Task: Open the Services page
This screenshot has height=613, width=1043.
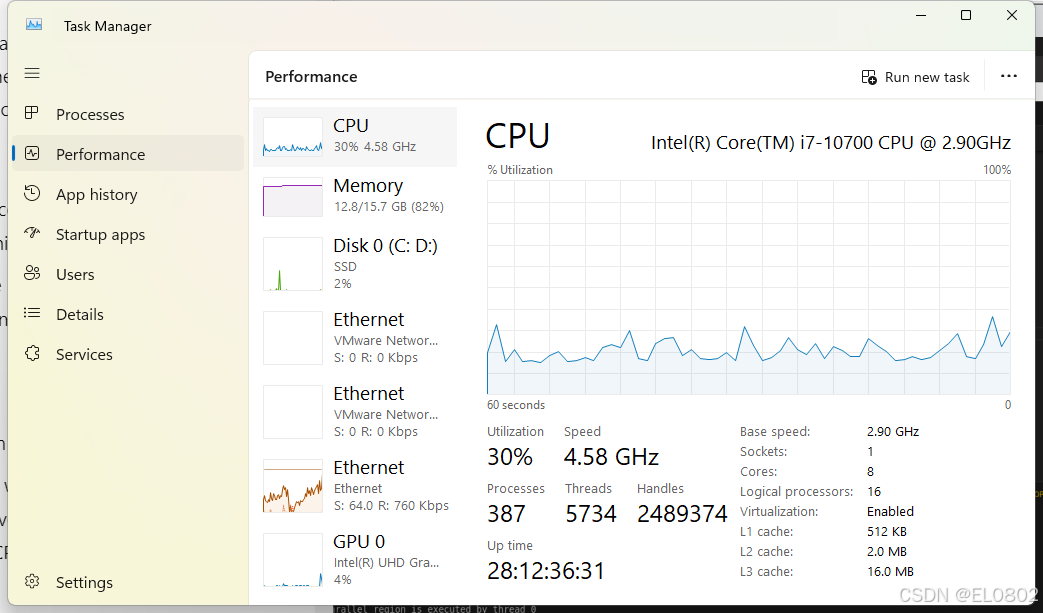Action: point(84,354)
